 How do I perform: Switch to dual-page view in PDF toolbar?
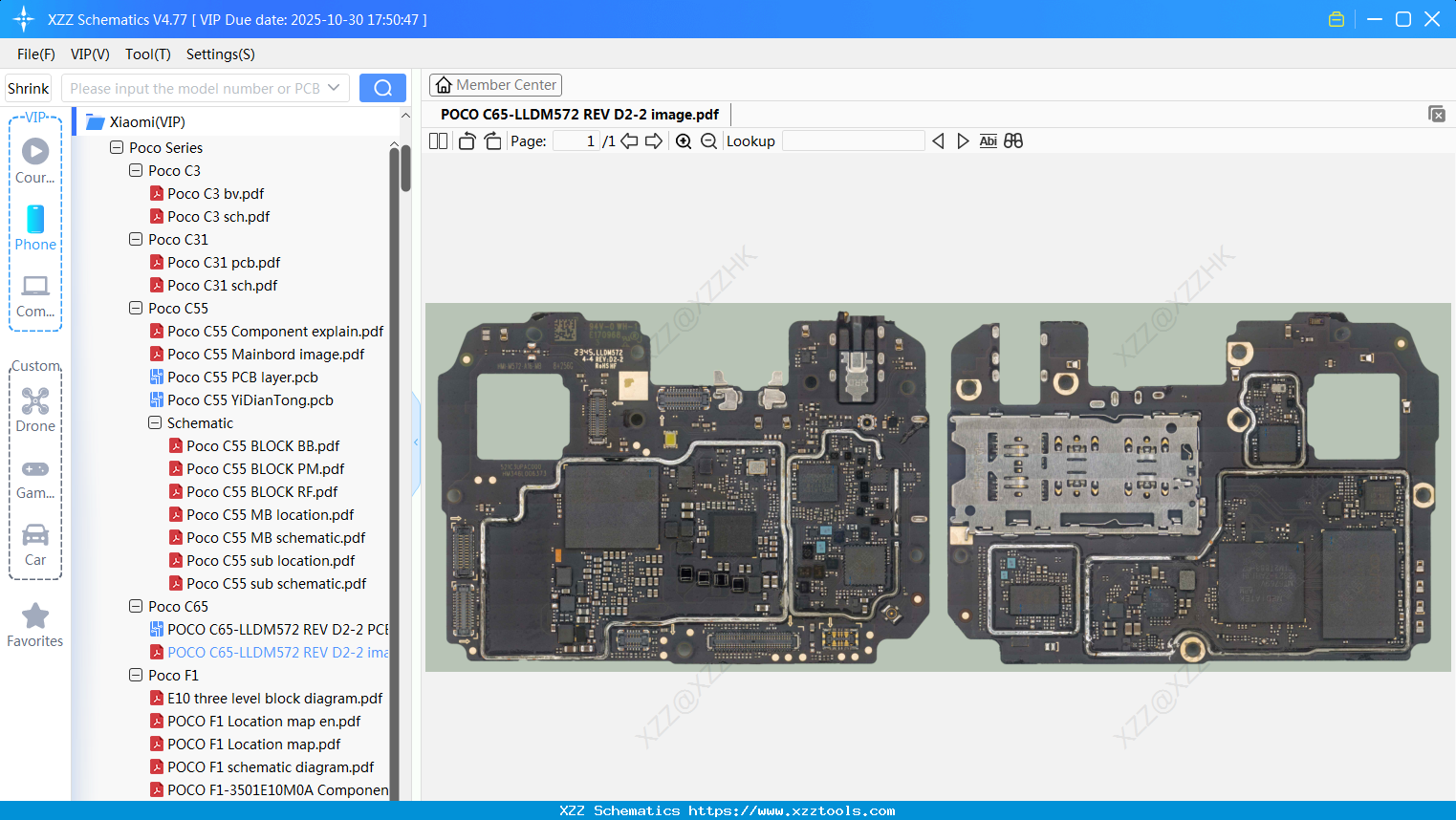click(x=437, y=140)
